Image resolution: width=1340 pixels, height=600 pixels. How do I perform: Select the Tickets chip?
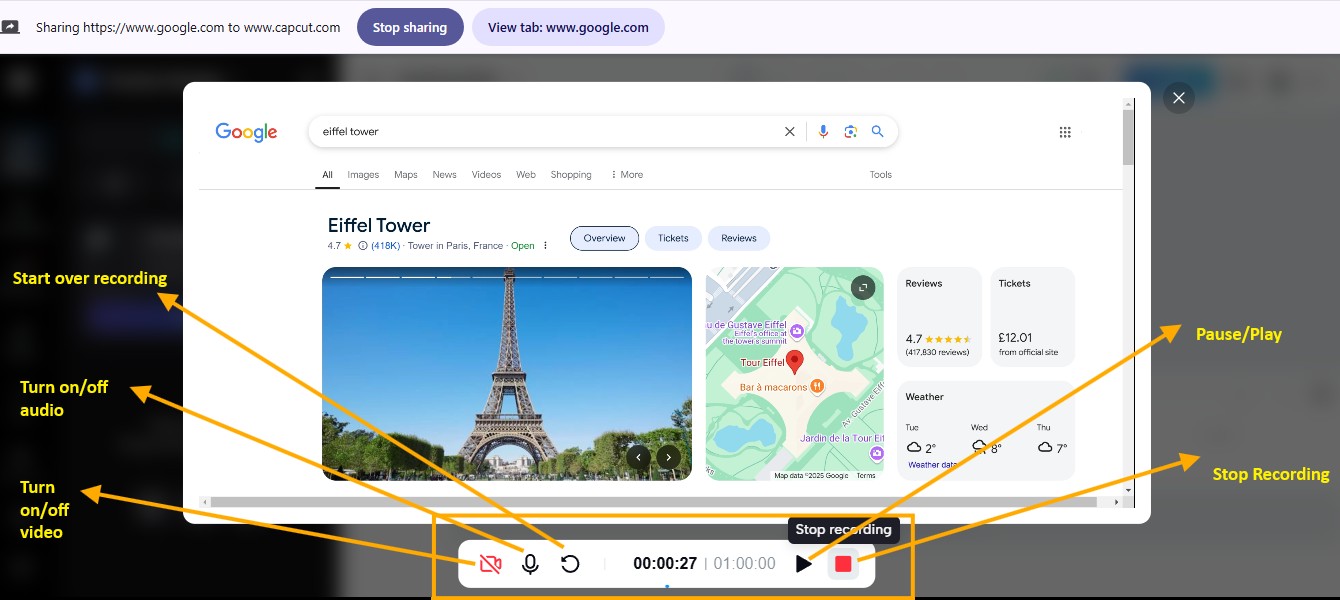click(x=673, y=238)
